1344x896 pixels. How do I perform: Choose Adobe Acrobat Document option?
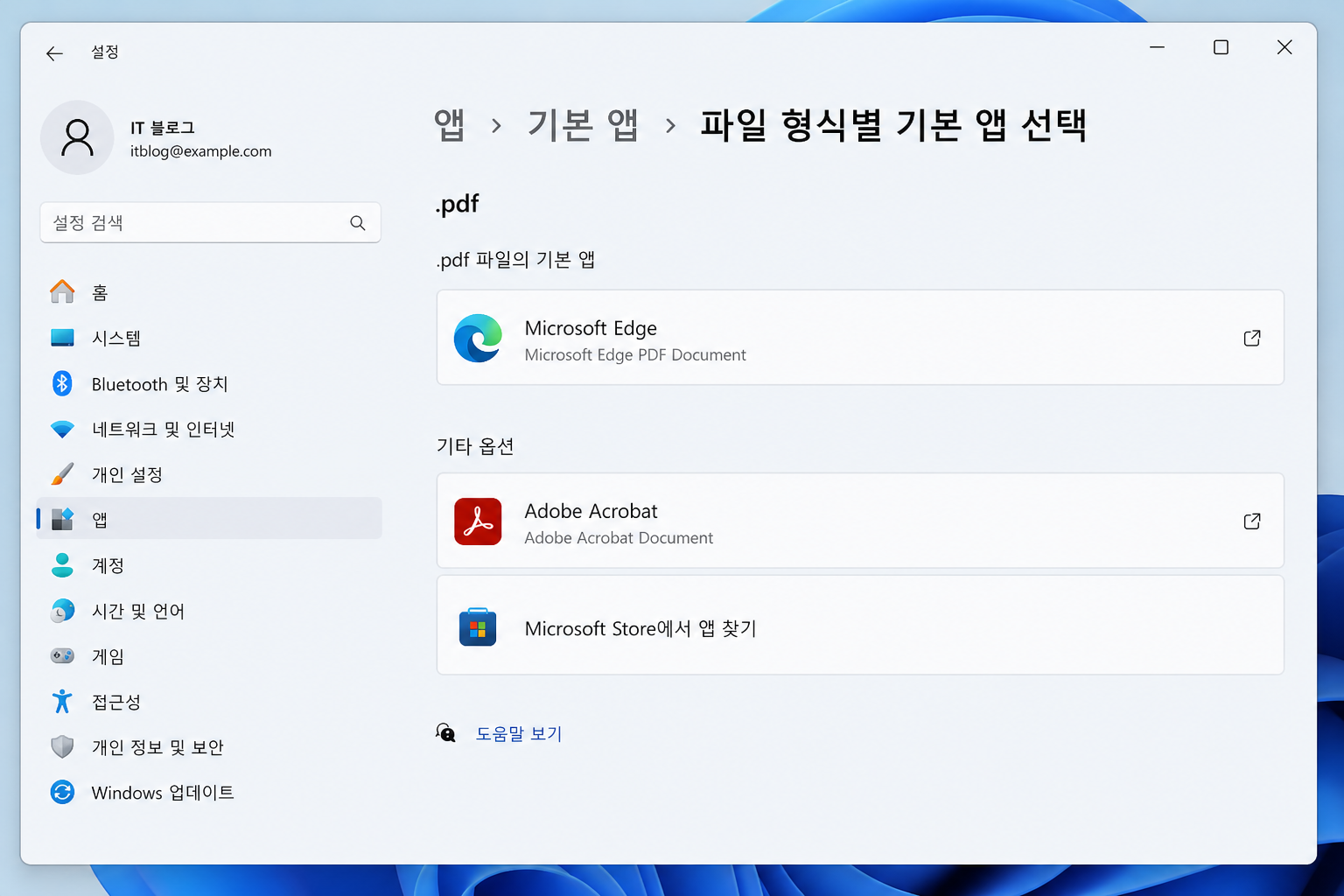[860, 521]
